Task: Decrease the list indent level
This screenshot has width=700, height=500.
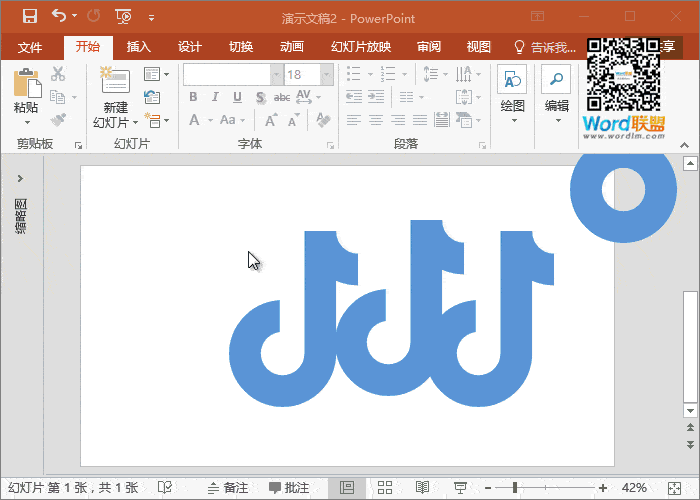Action: (354, 96)
